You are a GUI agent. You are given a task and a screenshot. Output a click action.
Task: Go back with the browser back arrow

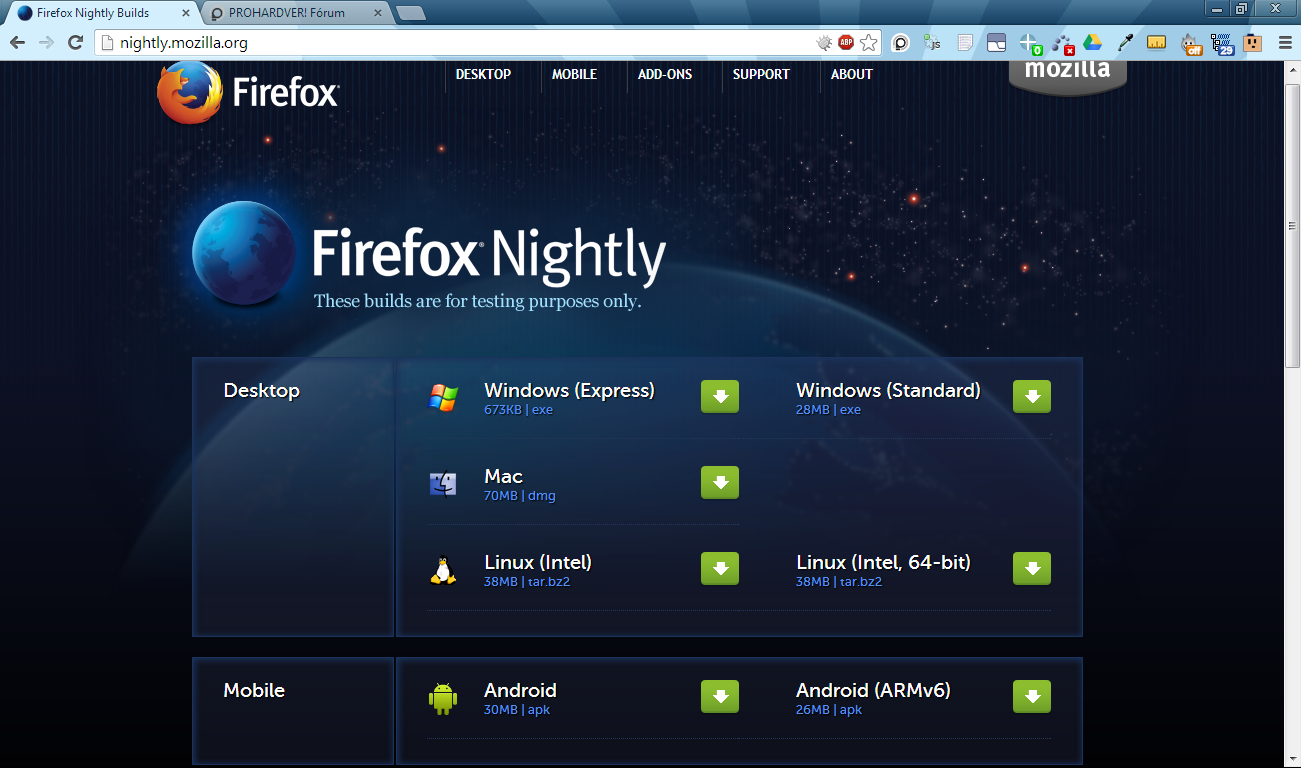tap(17, 42)
